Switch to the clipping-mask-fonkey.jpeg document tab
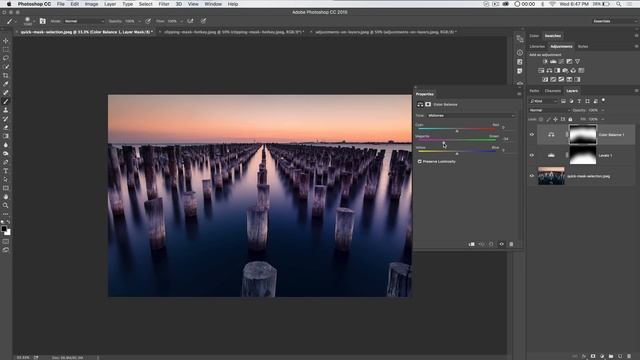 pyautogui.click(x=233, y=32)
